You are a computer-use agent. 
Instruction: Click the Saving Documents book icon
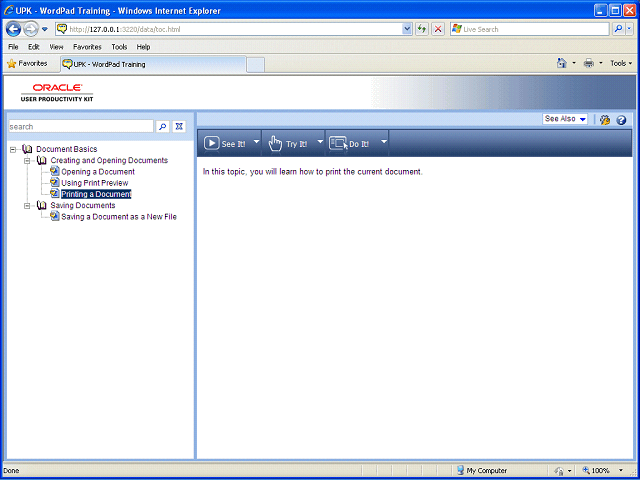[x=41, y=205]
